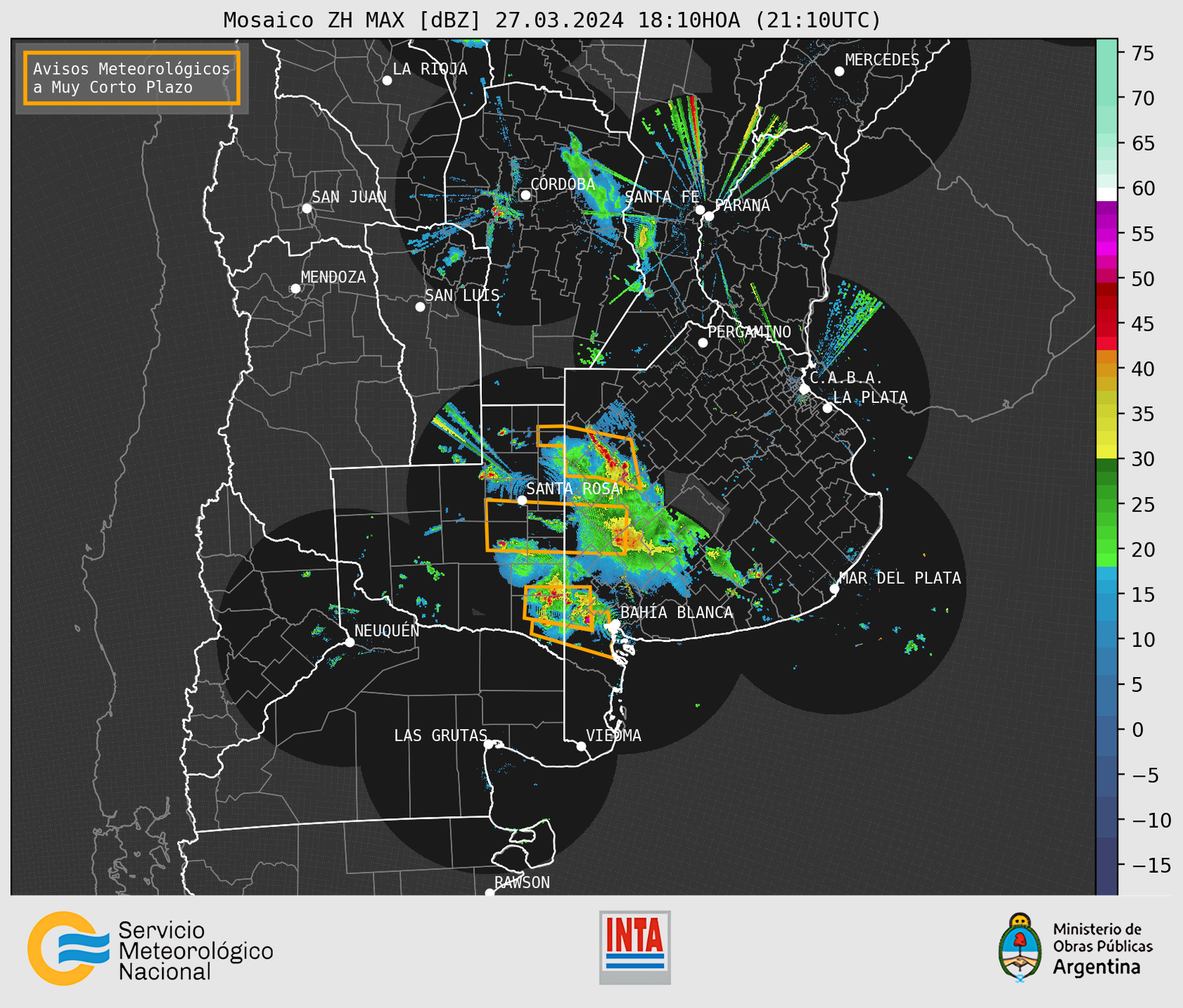Screen dimensions: 1183x1008
Task: Click the LAS GRUTAS map label
Action: coord(440,735)
